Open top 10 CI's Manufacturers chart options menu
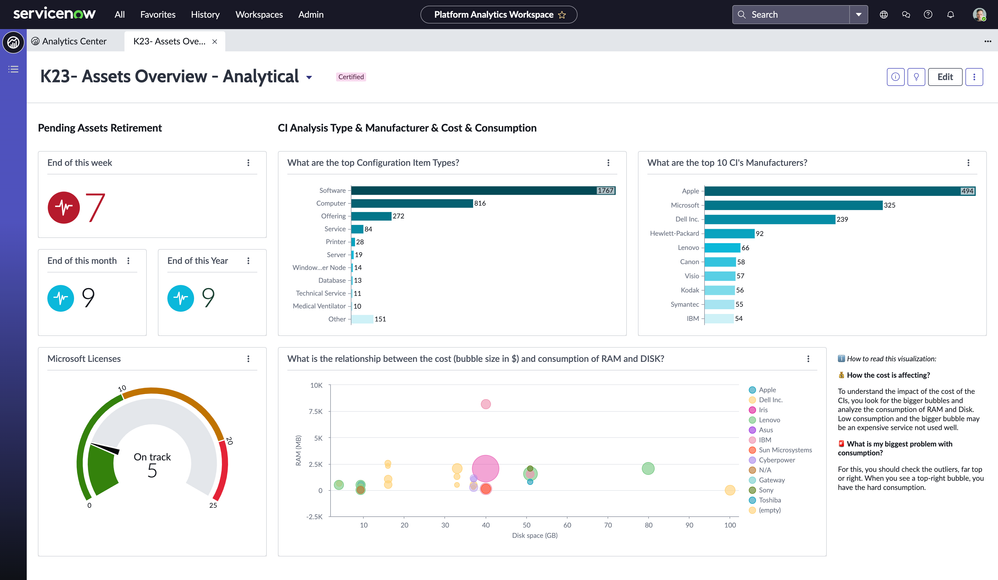This screenshot has height=580, width=998. coord(969,163)
